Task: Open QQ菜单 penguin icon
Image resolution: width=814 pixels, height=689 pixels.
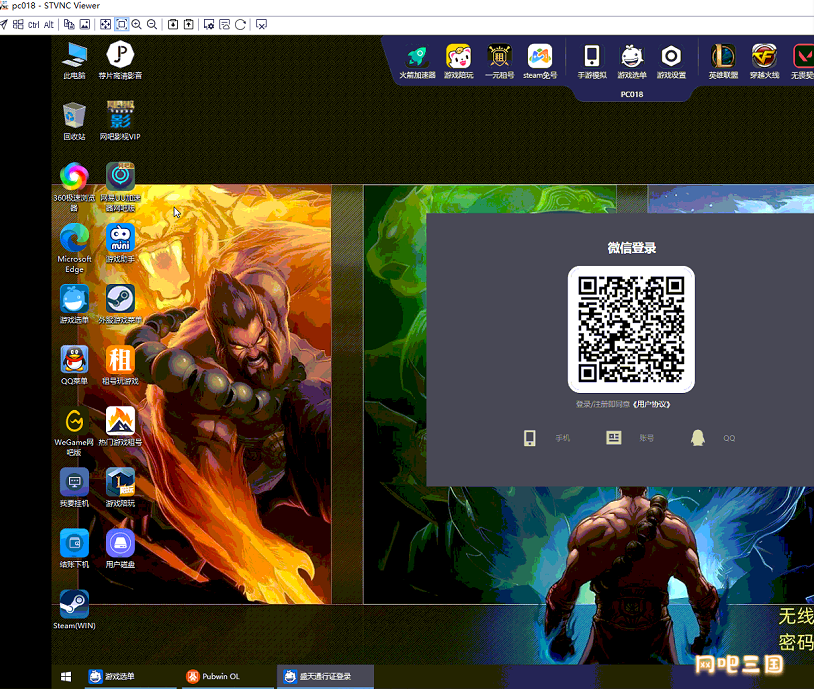Action: click(x=74, y=366)
